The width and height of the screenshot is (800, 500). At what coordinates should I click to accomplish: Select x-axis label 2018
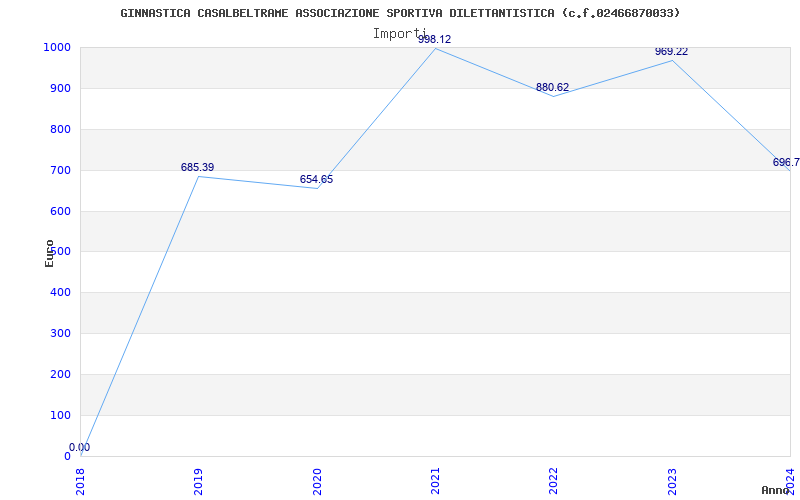click(80, 480)
